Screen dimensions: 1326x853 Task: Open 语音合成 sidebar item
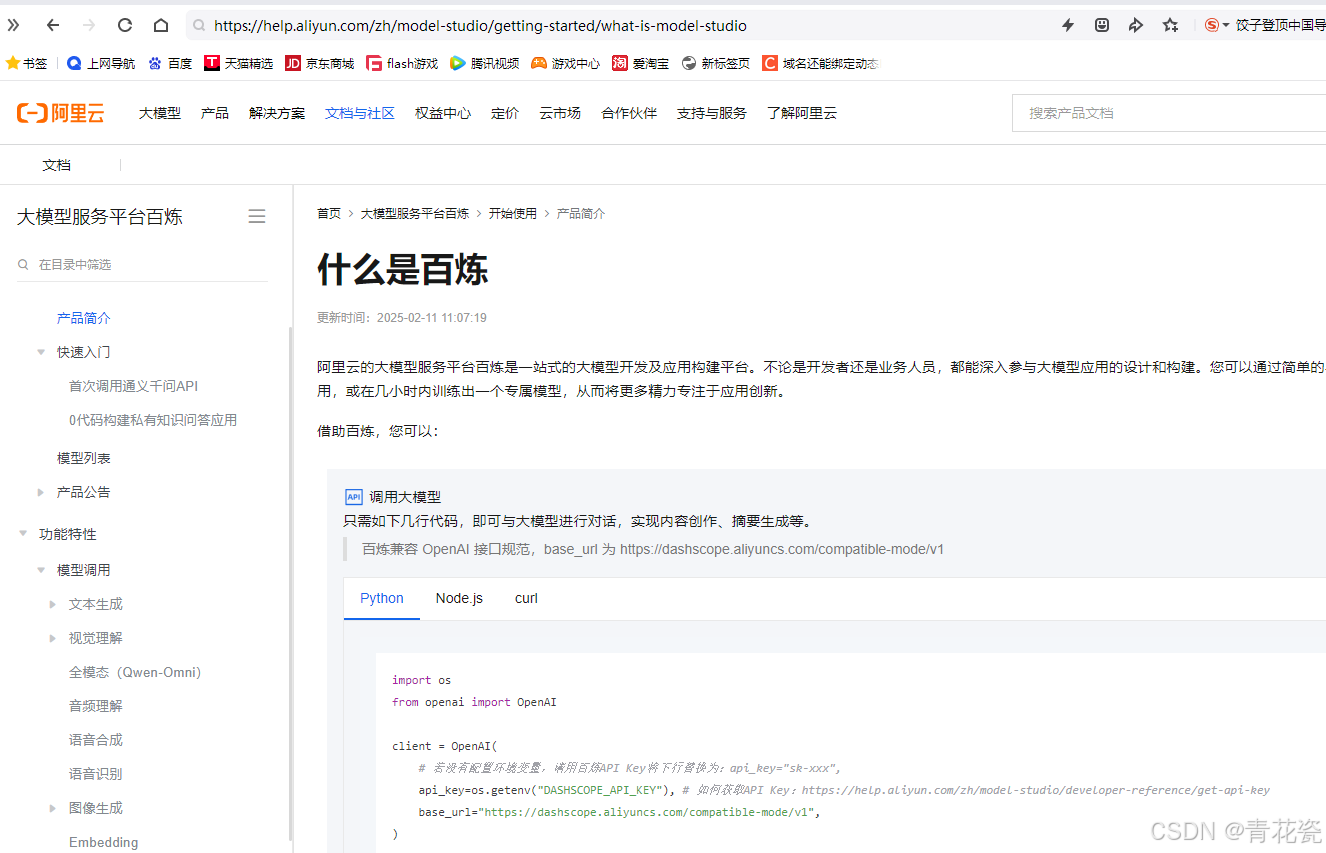point(96,740)
